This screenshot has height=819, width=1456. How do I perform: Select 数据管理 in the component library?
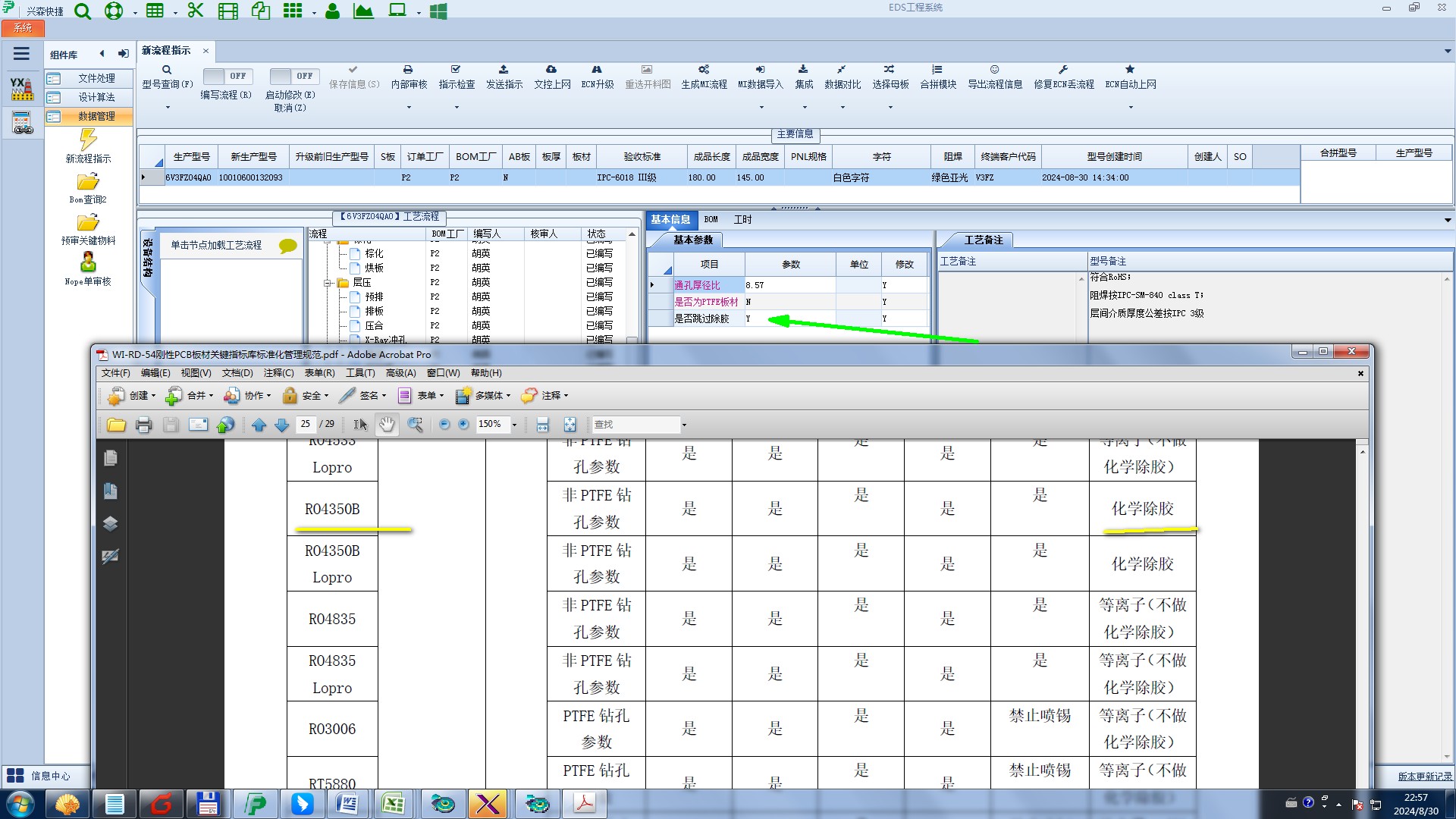tap(96, 116)
